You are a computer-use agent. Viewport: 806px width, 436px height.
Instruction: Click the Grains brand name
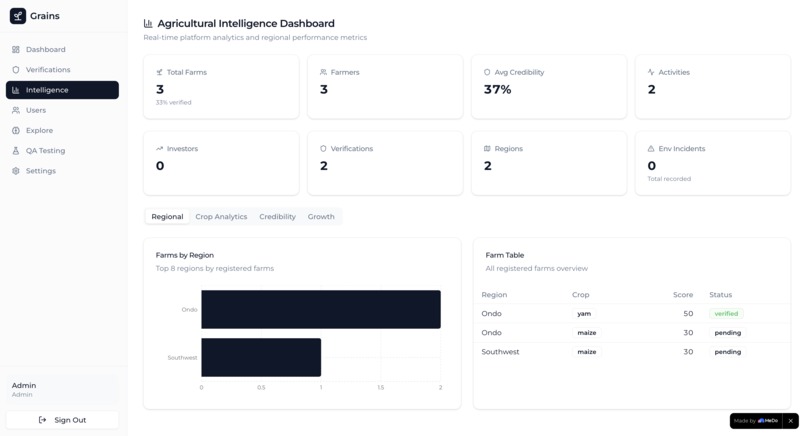tap(45, 16)
